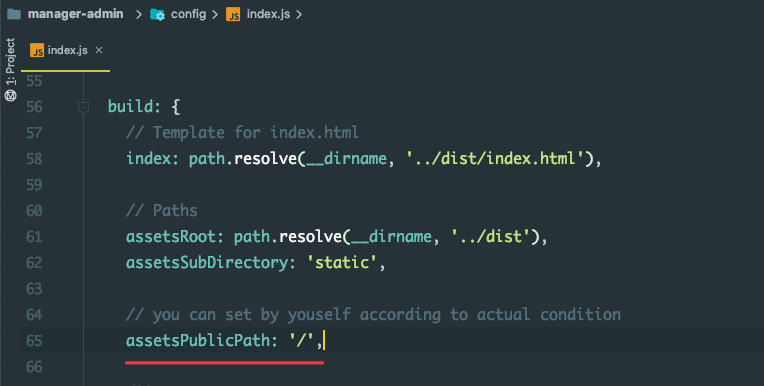
Task: Click __dirname on line 58
Action: coord(346,159)
